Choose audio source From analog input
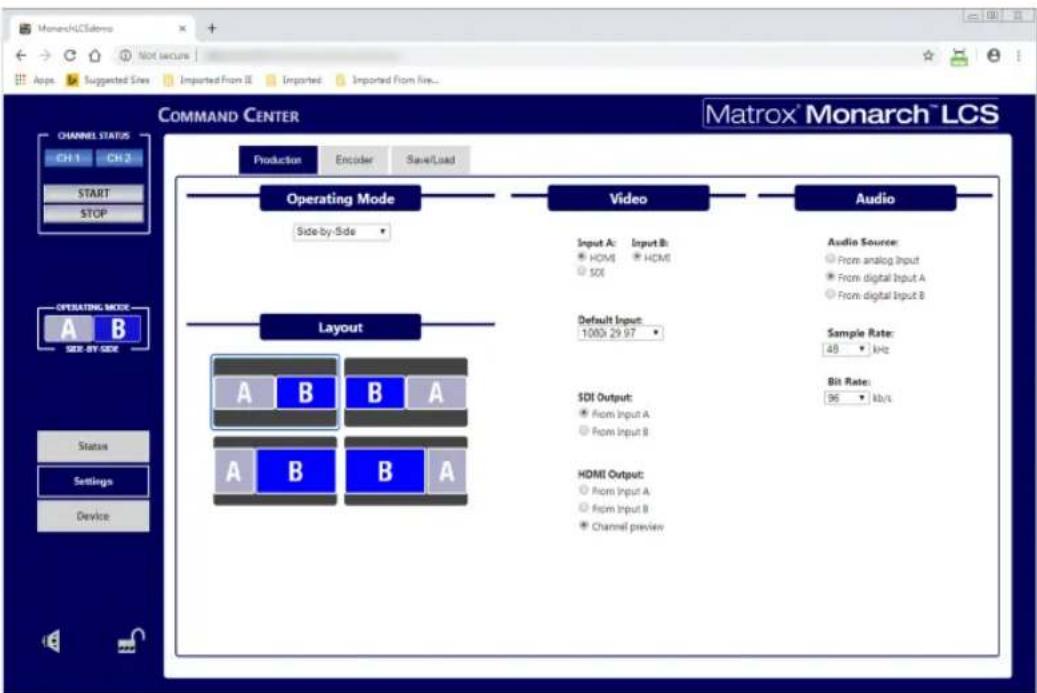1037x693 pixels. click(x=830, y=259)
